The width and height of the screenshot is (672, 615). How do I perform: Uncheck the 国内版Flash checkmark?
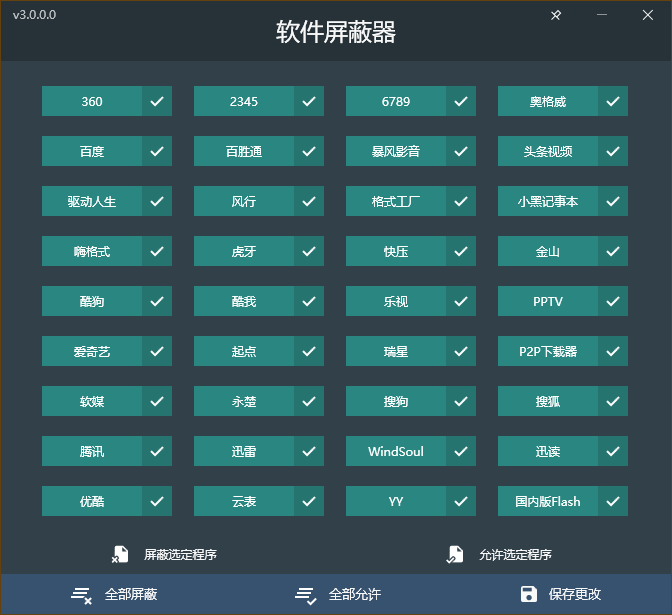[x=613, y=501]
